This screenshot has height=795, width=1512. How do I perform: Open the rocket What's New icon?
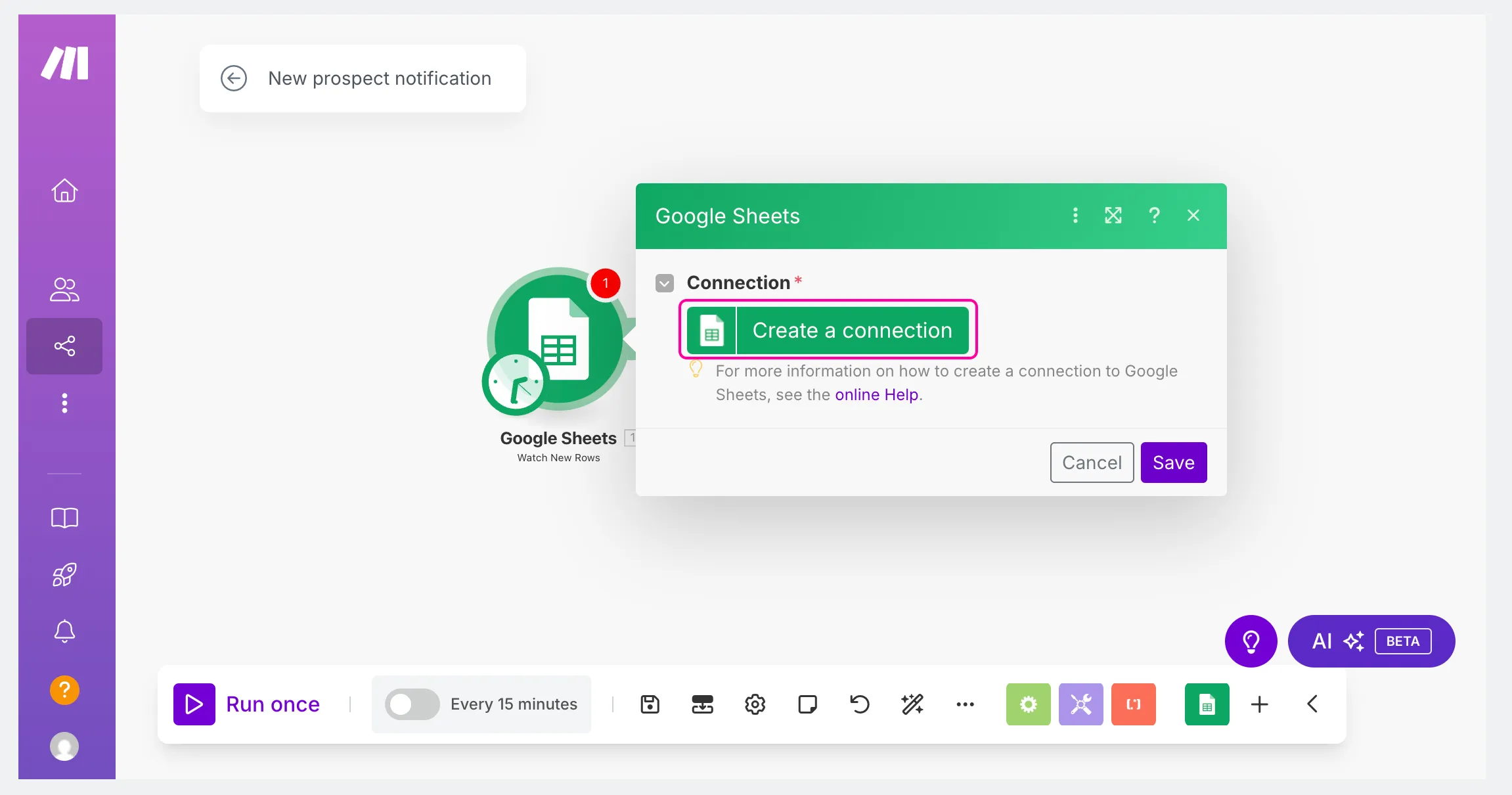(64, 575)
